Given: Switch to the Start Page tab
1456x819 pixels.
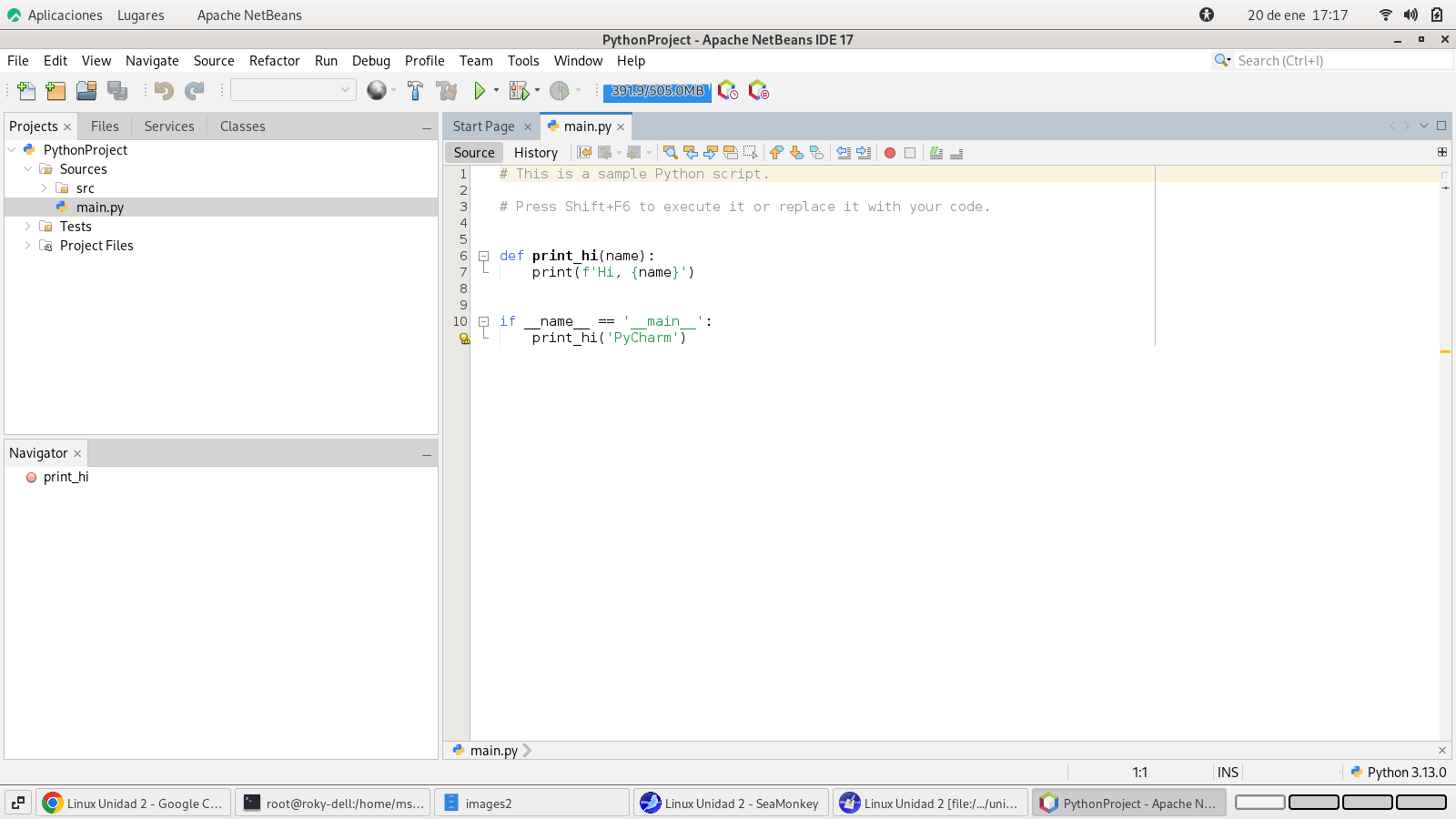Looking at the screenshot, I should tap(483, 126).
